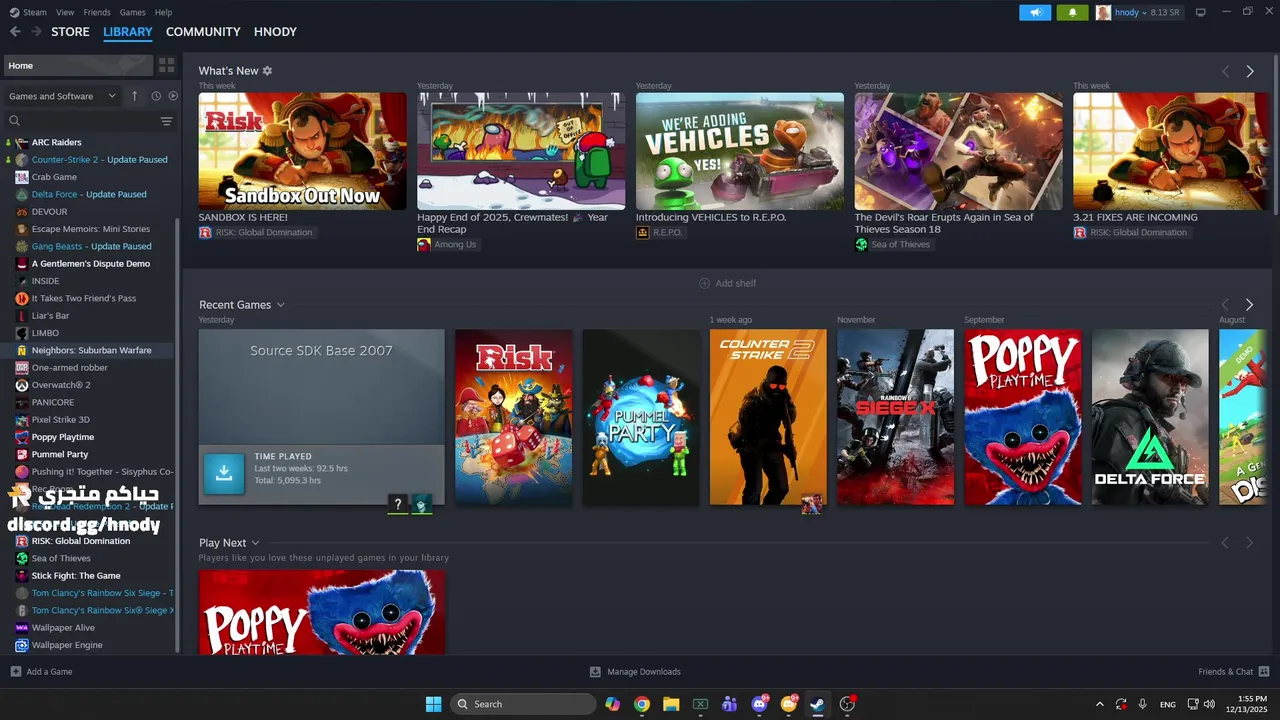Screen dimensions: 1280x720
Task: Open the Games menu
Action: pos(132,12)
